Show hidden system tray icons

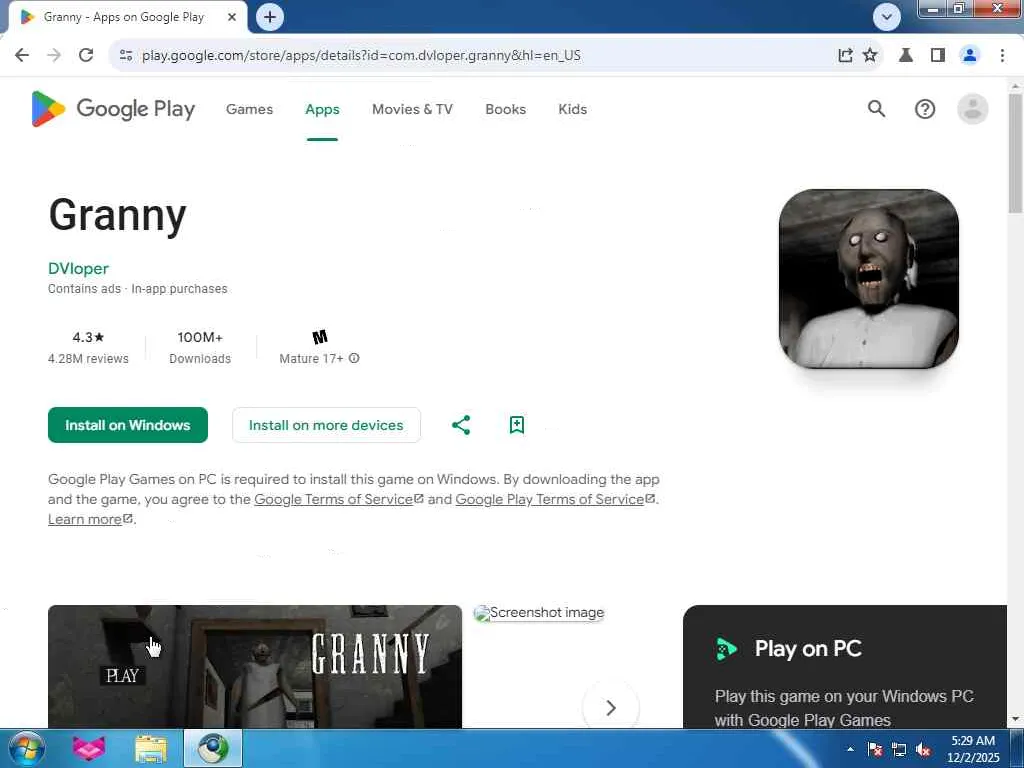[x=850, y=749]
